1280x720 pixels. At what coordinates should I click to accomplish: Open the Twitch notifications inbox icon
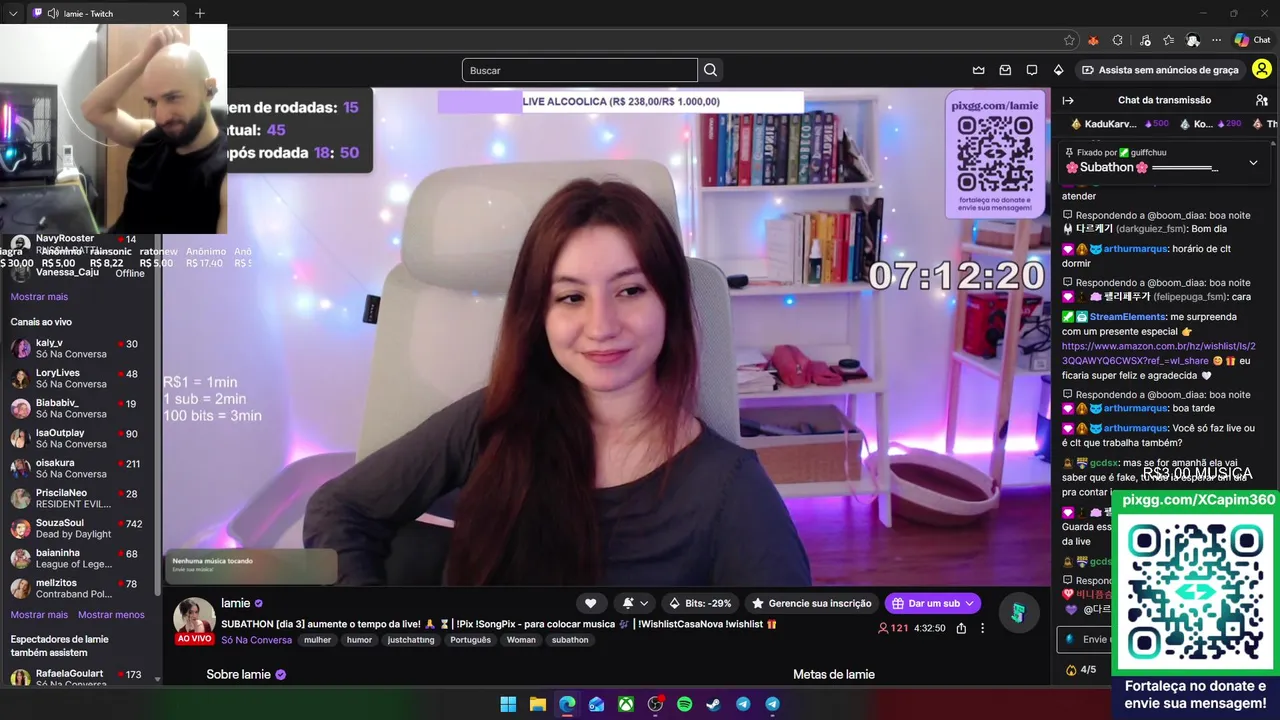[1005, 70]
